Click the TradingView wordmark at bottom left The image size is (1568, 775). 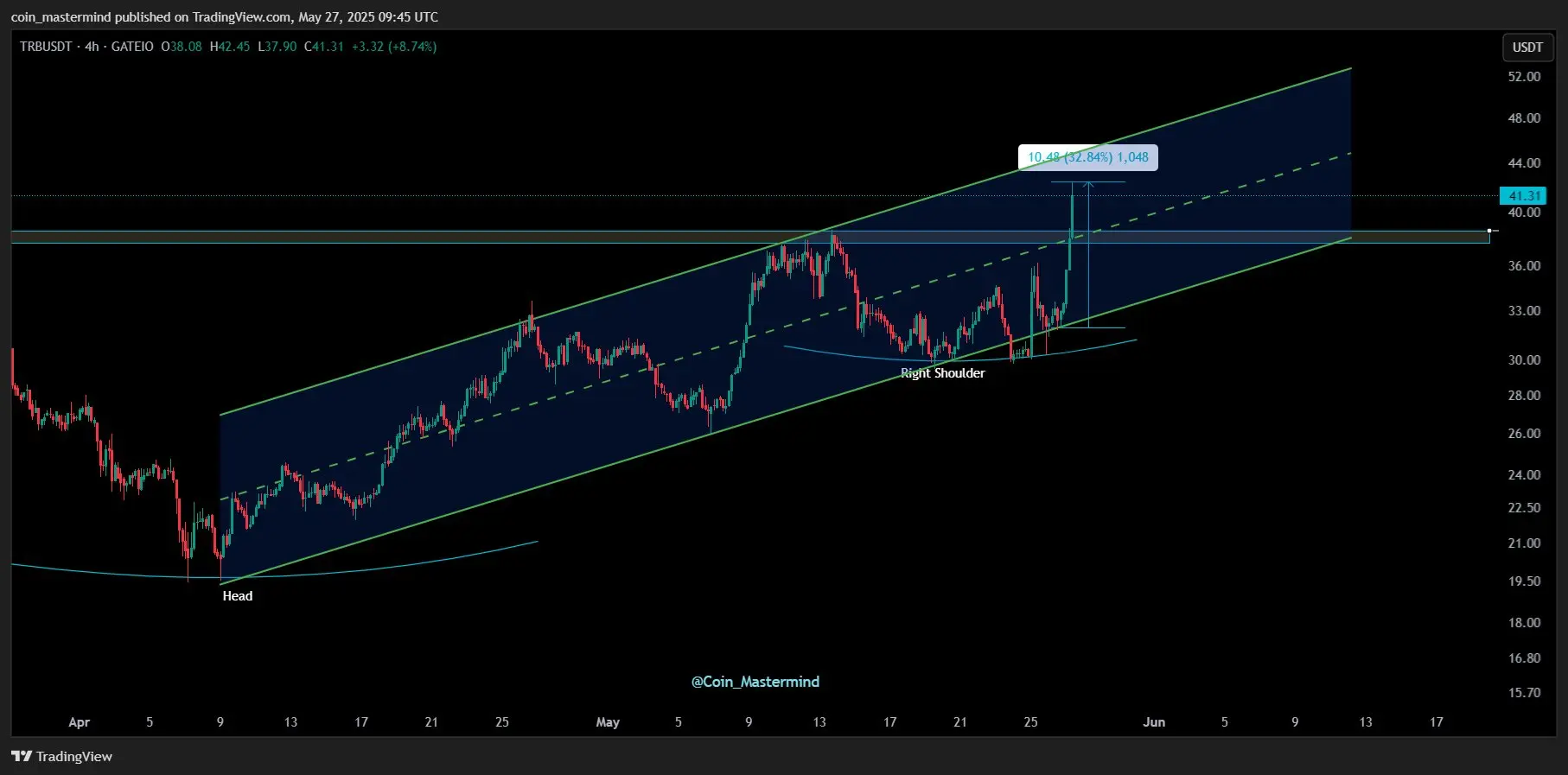(x=74, y=756)
